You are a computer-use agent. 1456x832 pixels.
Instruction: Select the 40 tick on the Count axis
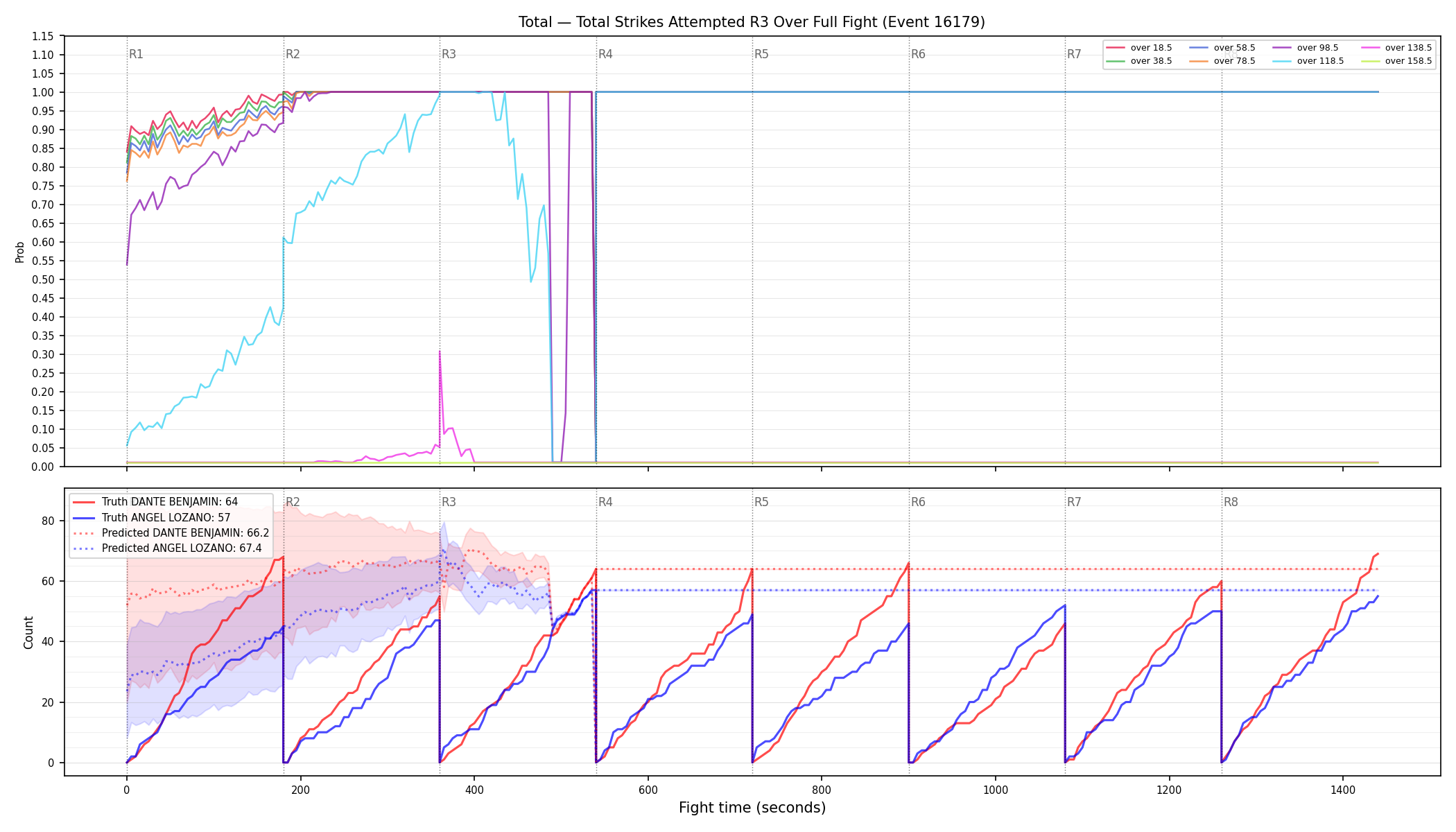48,641
